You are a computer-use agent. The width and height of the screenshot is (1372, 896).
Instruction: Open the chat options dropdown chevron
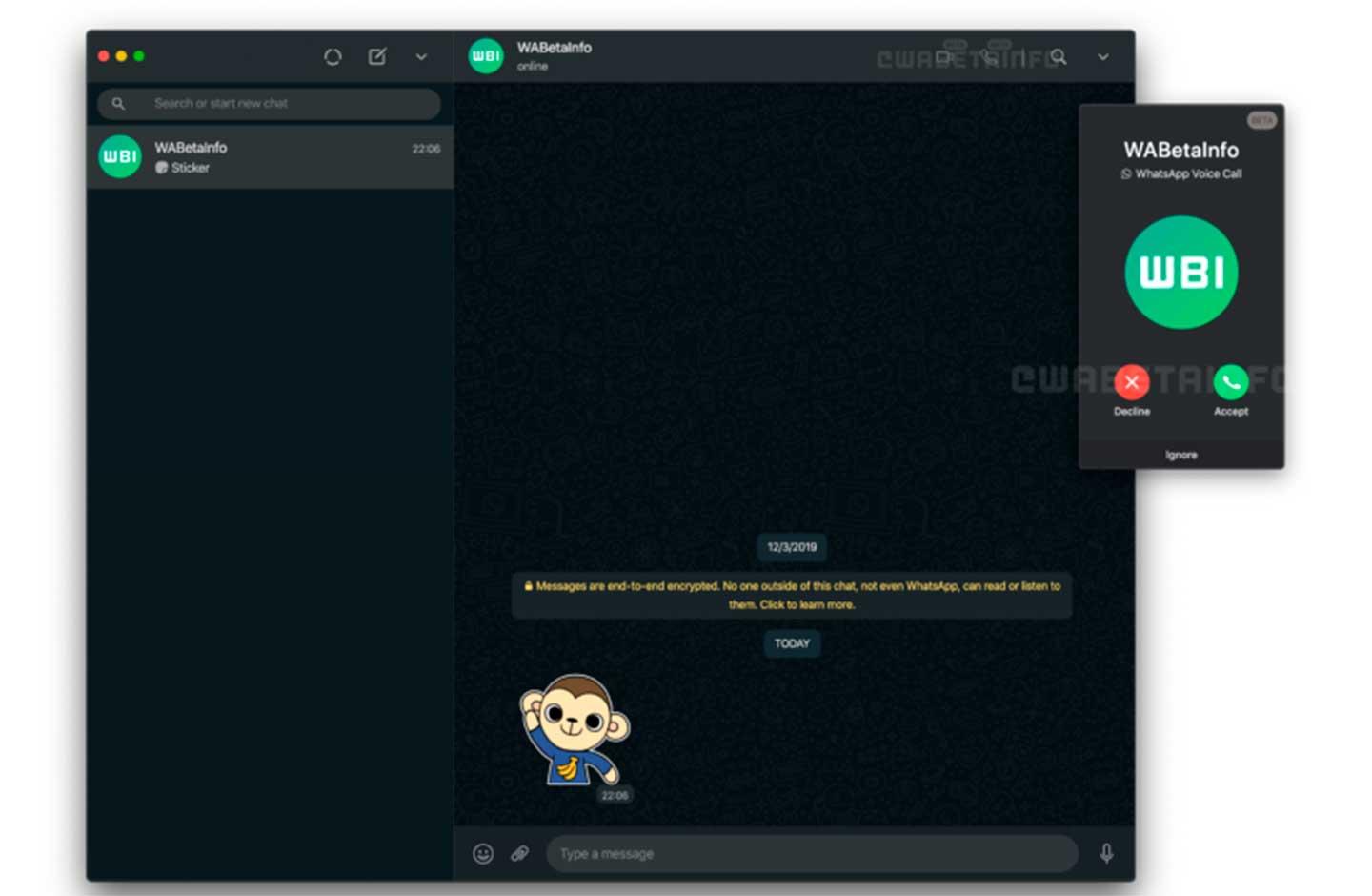coord(1103,57)
